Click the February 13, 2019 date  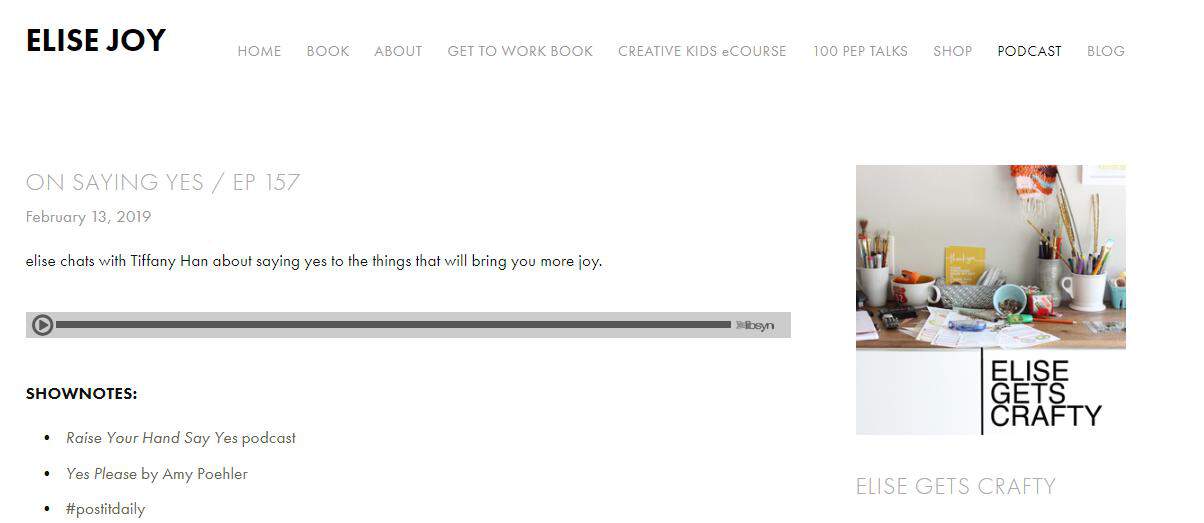(89, 217)
